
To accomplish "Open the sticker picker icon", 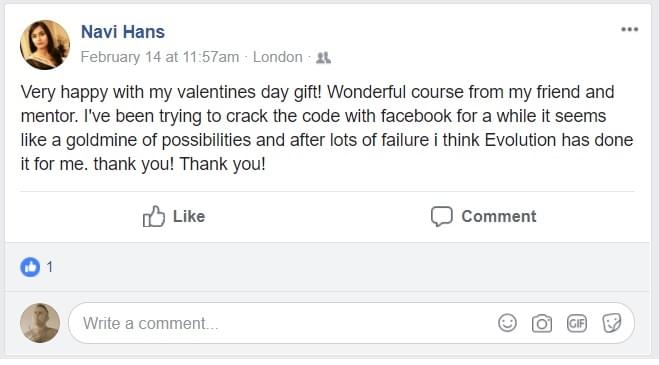I will point(612,323).
